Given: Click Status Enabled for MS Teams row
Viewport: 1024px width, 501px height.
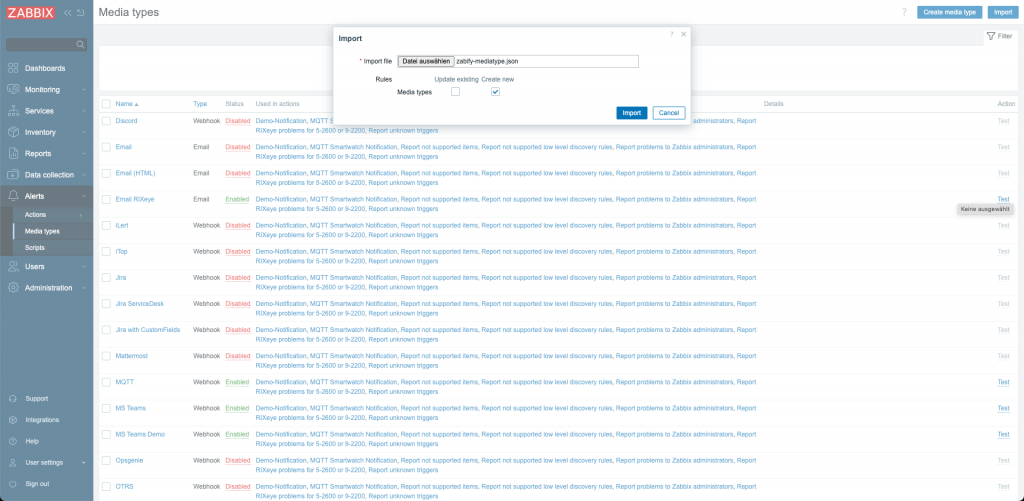Looking at the screenshot, I should pyautogui.click(x=237, y=408).
